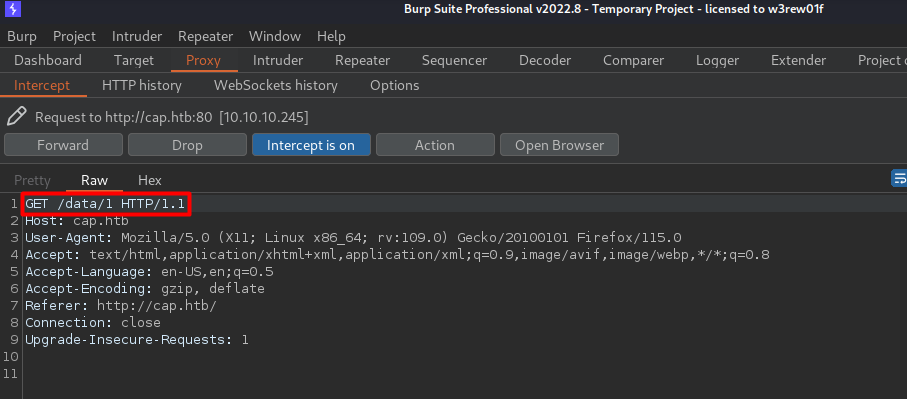Click the Accept-Encoding: gzip, deflate line

[x=145, y=289]
